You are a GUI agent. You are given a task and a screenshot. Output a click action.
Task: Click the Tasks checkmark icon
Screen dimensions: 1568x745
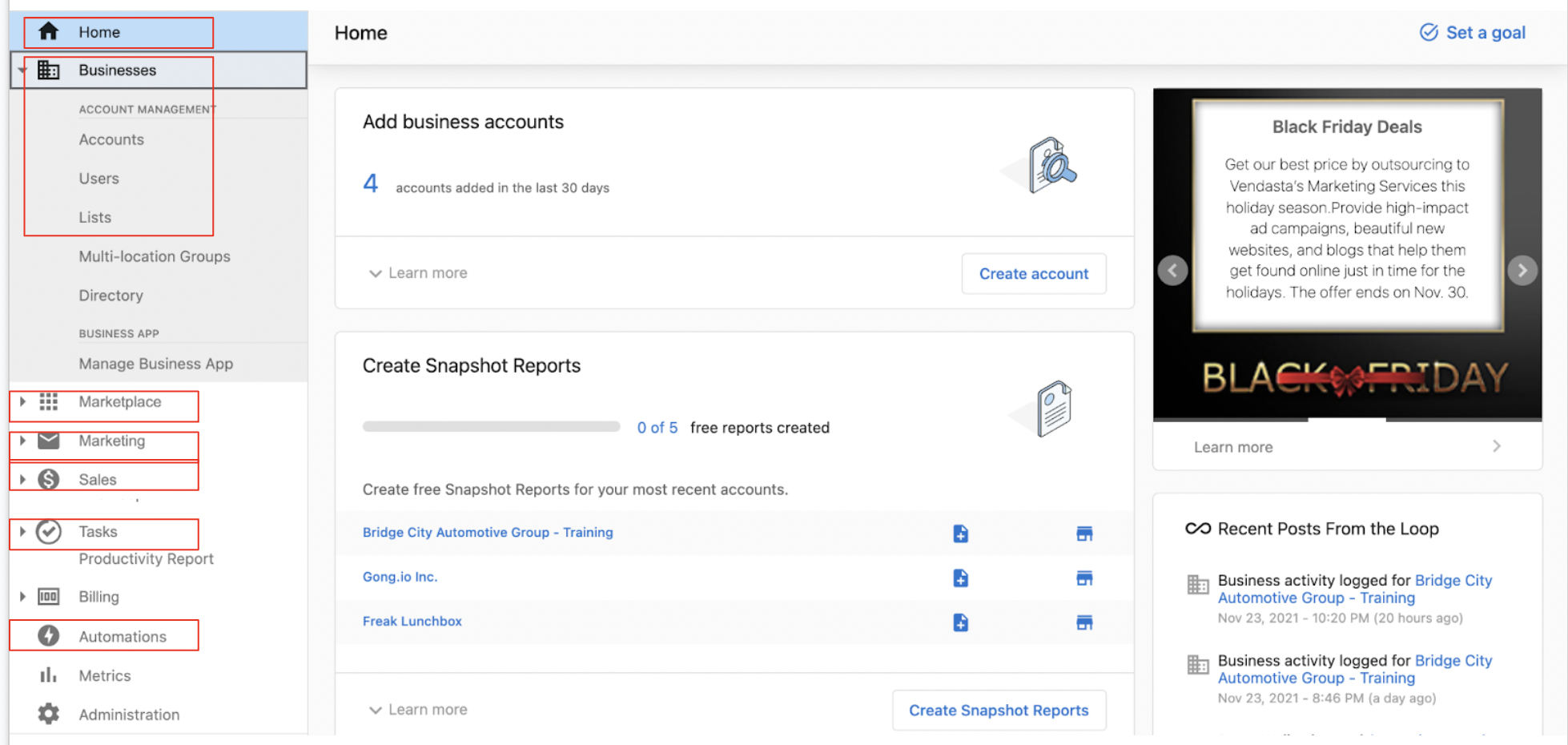point(48,532)
